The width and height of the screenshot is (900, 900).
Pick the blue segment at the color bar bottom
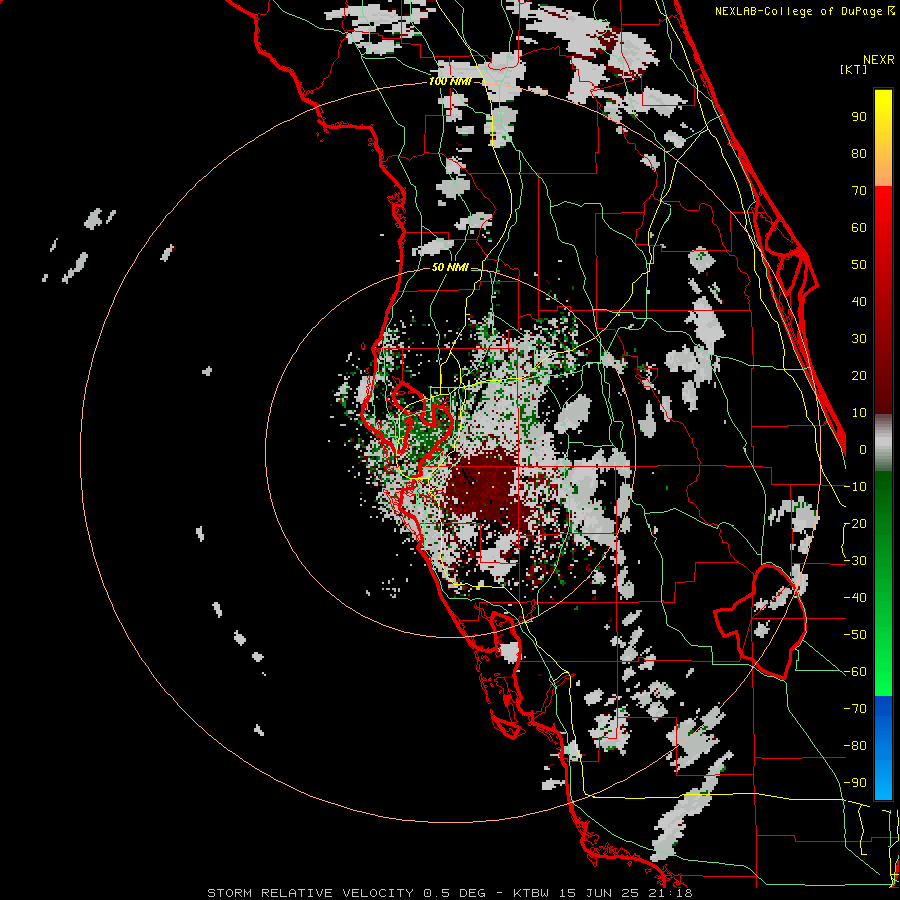883,747
